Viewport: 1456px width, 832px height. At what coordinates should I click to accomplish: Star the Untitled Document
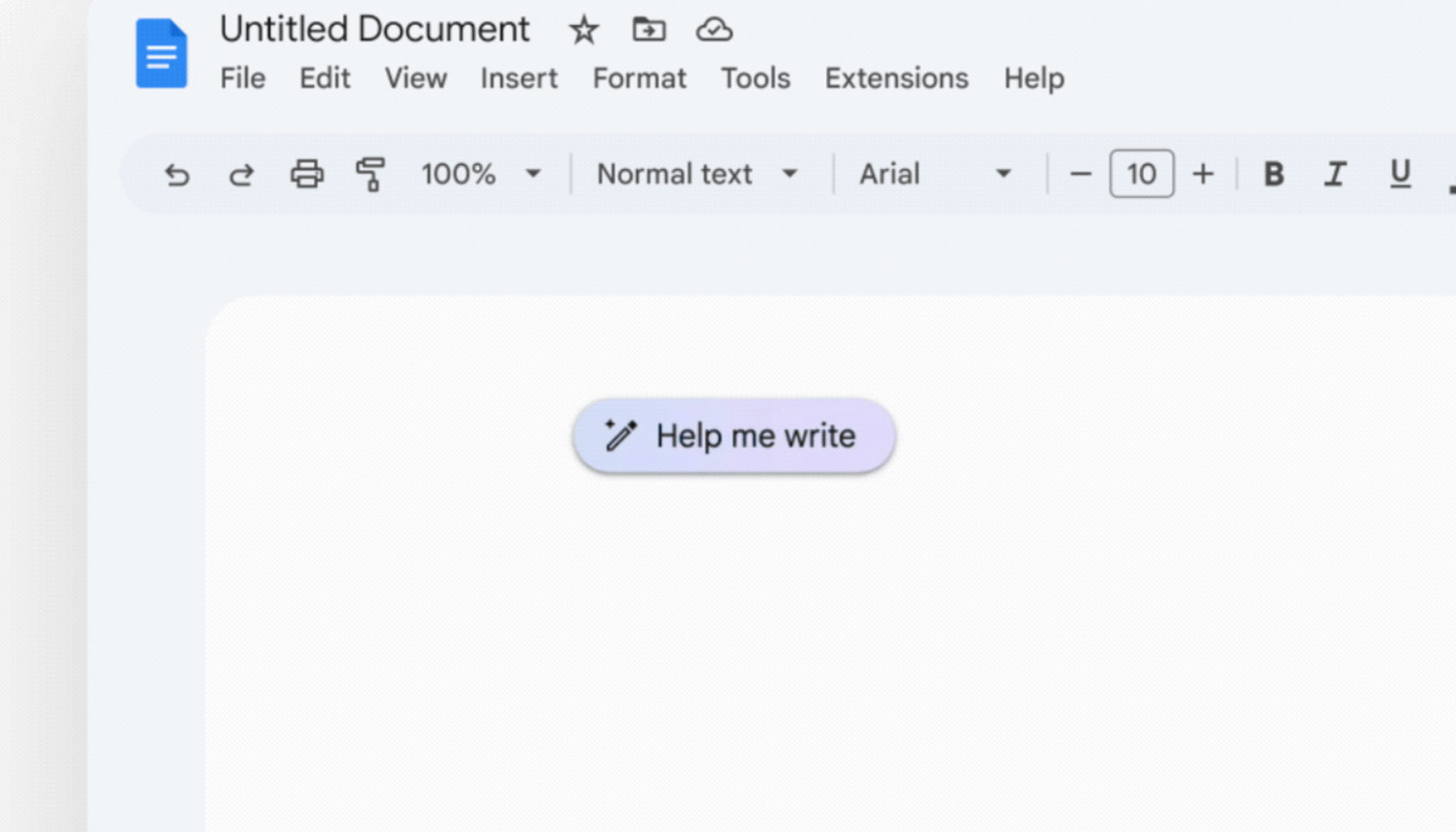point(583,31)
